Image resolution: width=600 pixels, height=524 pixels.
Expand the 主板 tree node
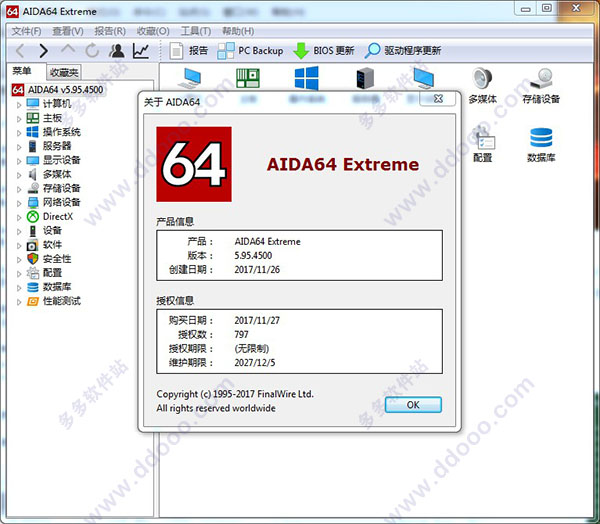(19, 118)
